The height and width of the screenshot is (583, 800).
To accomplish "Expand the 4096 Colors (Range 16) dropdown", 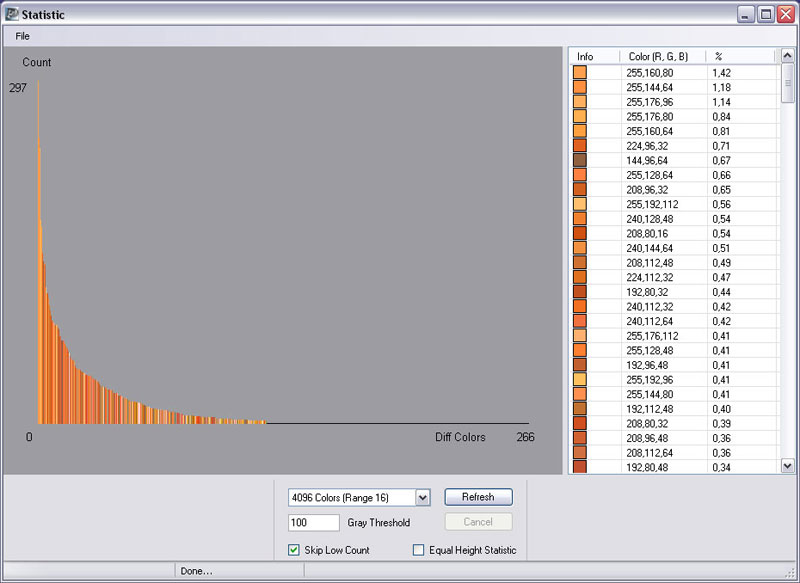I will (422, 498).
